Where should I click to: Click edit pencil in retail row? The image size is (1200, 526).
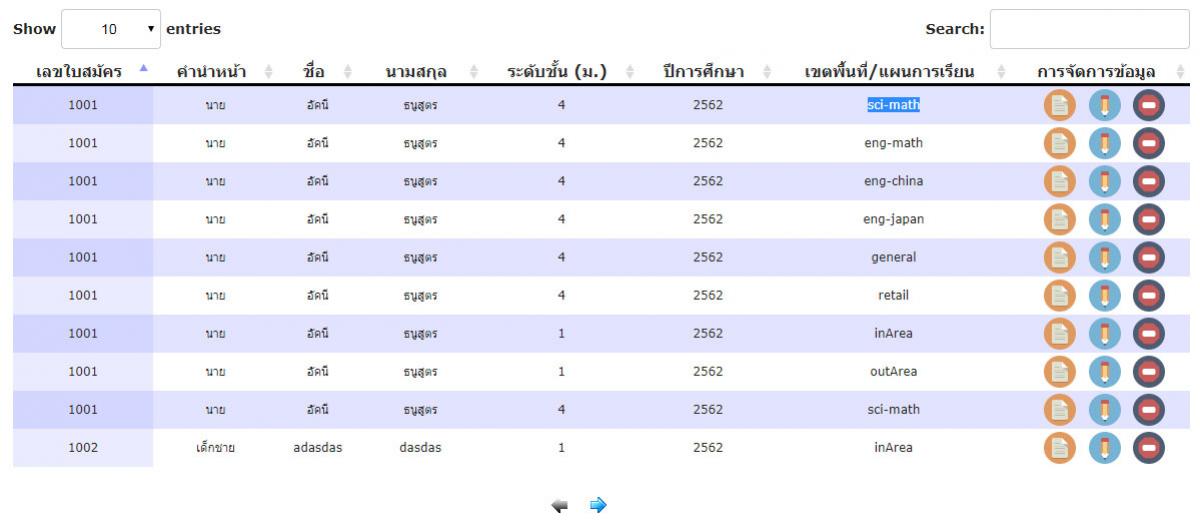point(1105,295)
